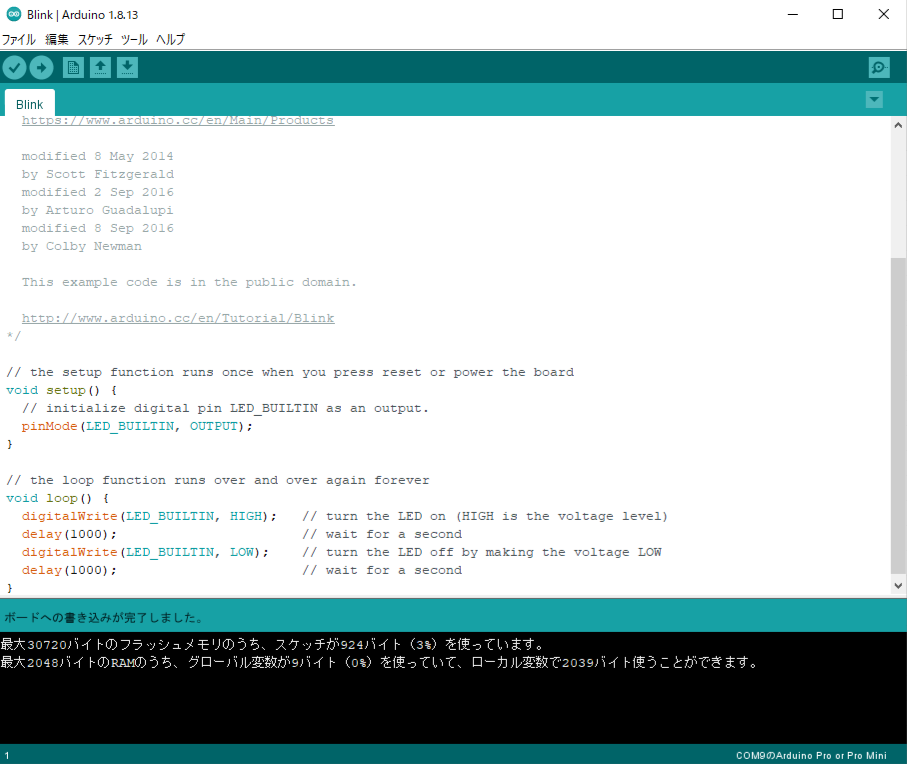Screen dimensions: 907x764
Task: Click the Arduino logo in title bar
Action: tap(13, 14)
